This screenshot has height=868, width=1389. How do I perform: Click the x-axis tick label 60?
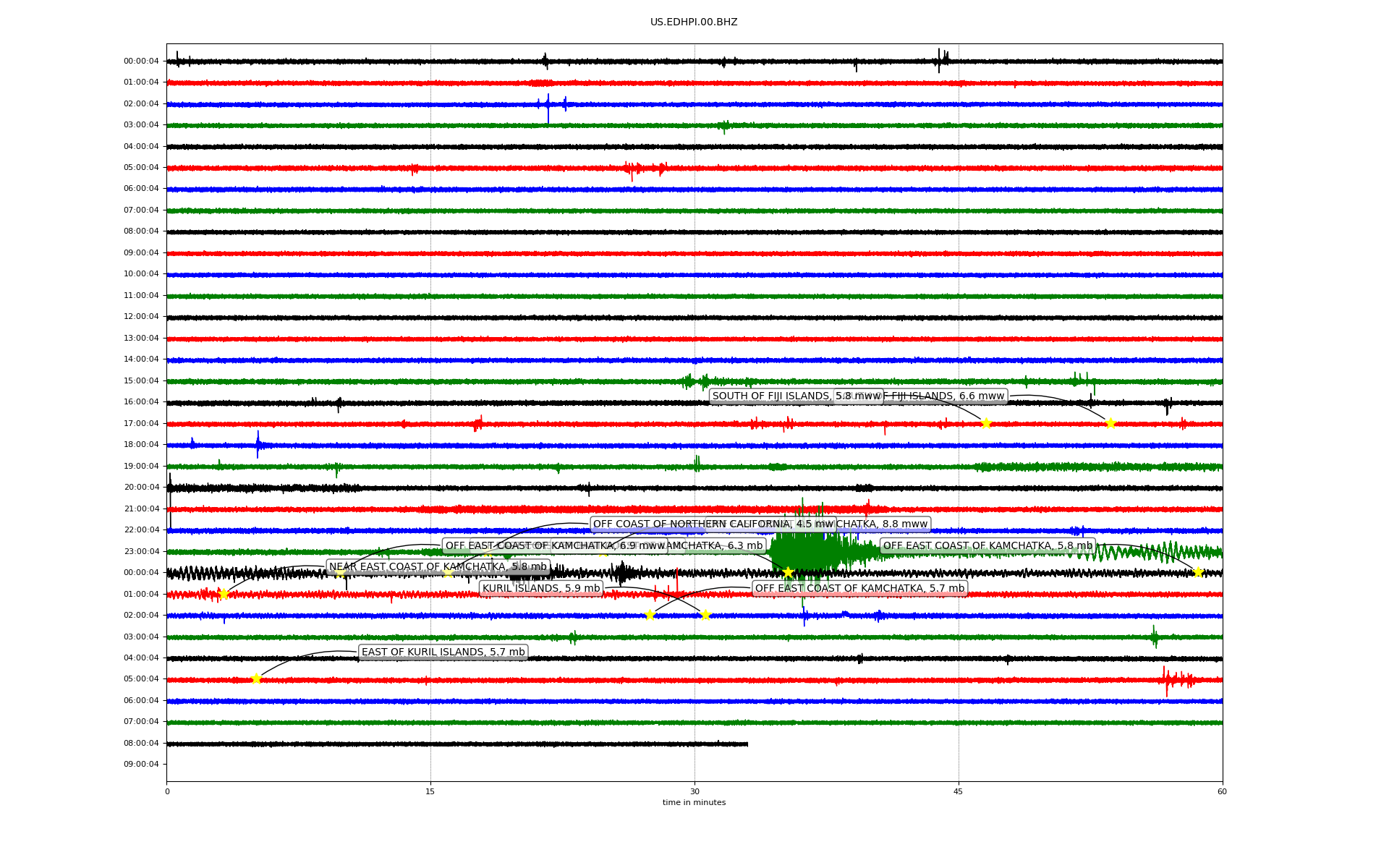click(1222, 791)
